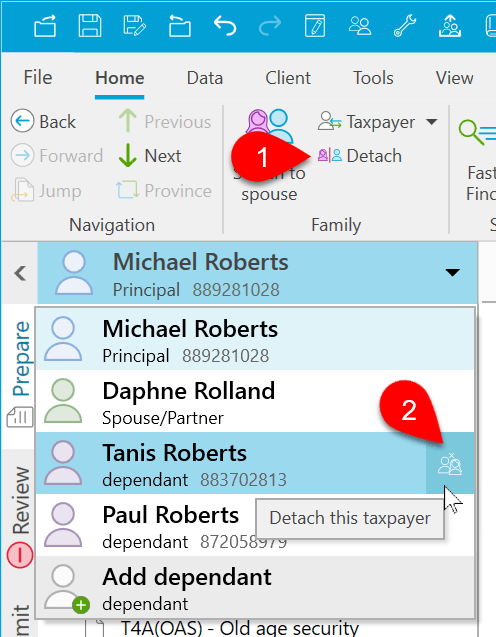Click the Detach button in Family group

click(360, 156)
